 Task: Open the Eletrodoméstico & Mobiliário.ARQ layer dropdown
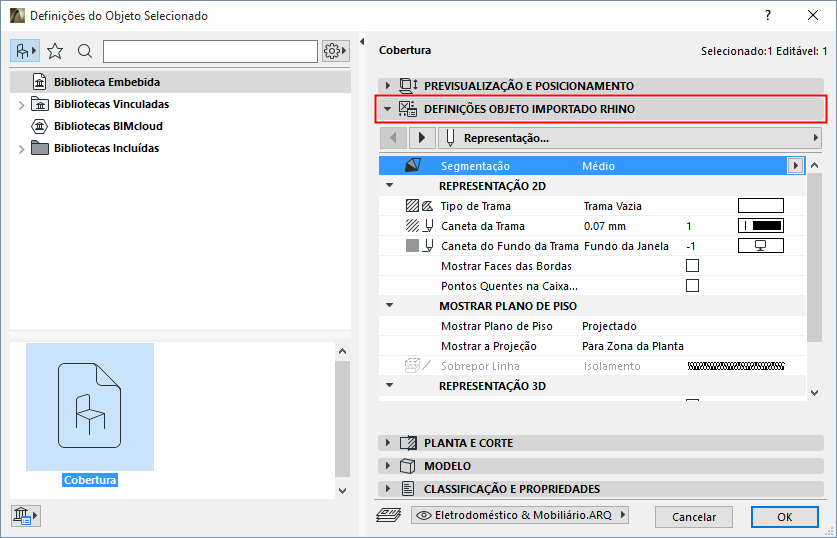pos(520,515)
